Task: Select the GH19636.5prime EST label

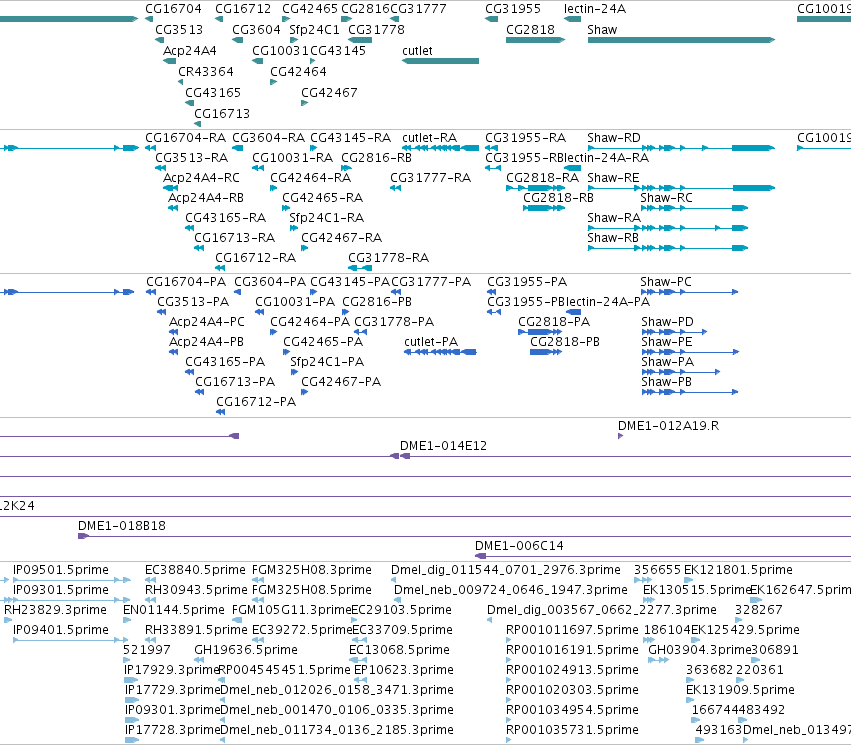Action: 246,651
